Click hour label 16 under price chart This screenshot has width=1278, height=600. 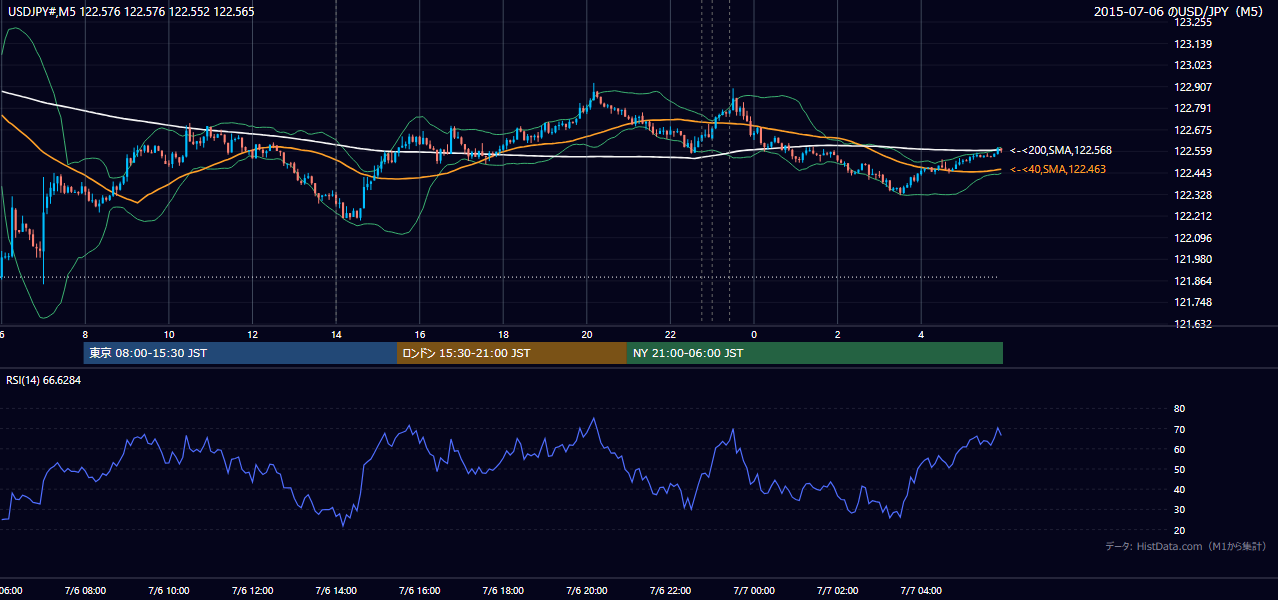pyautogui.click(x=420, y=334)
